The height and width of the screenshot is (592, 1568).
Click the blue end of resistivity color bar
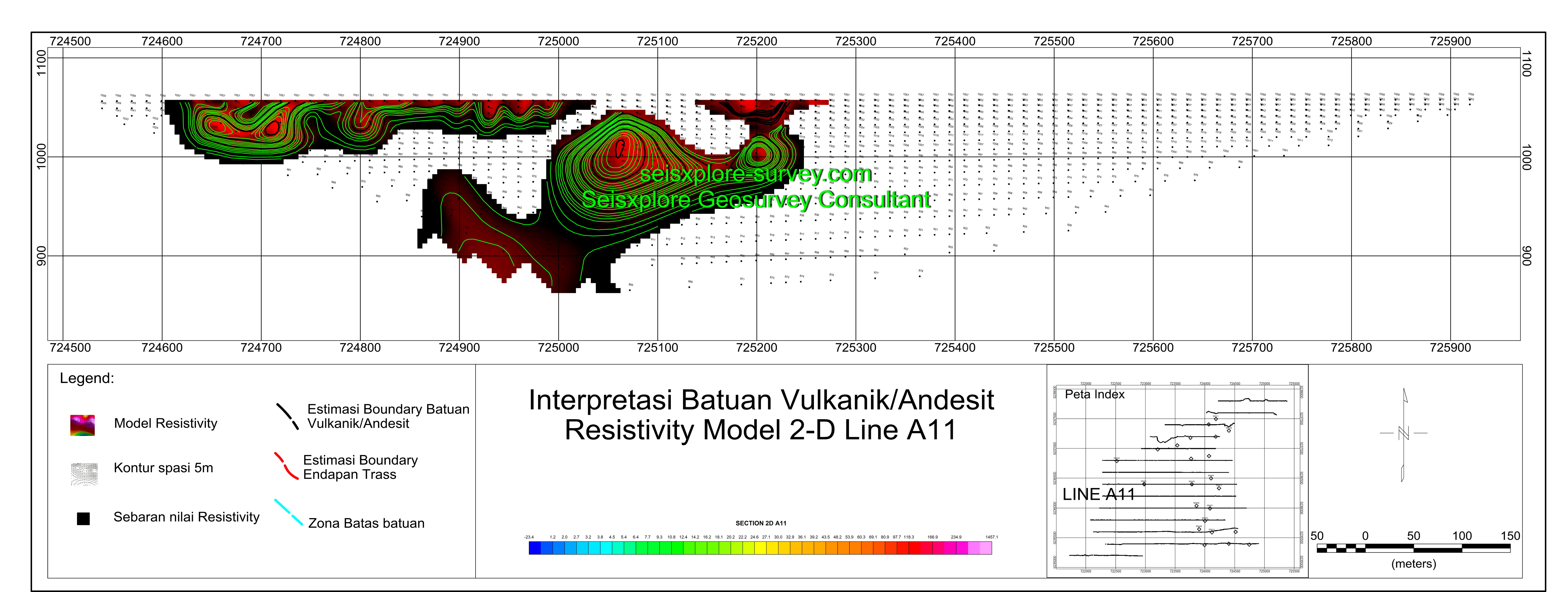click(535, 548)
